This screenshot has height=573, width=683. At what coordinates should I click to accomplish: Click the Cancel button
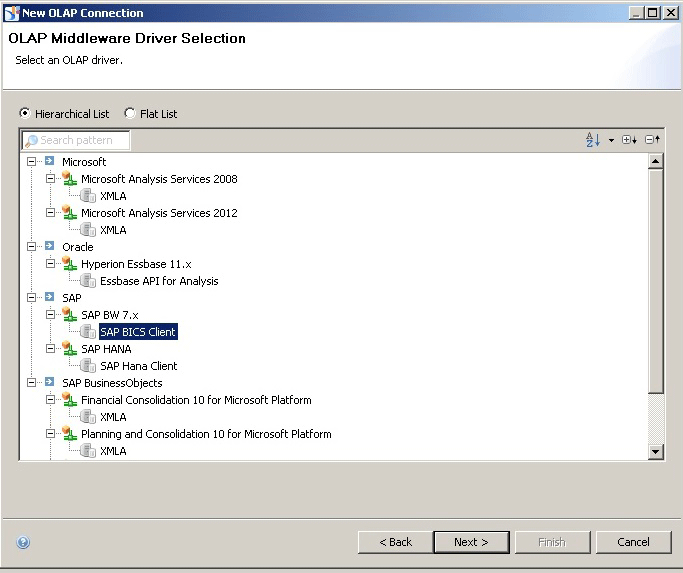(x=633, y=542)
